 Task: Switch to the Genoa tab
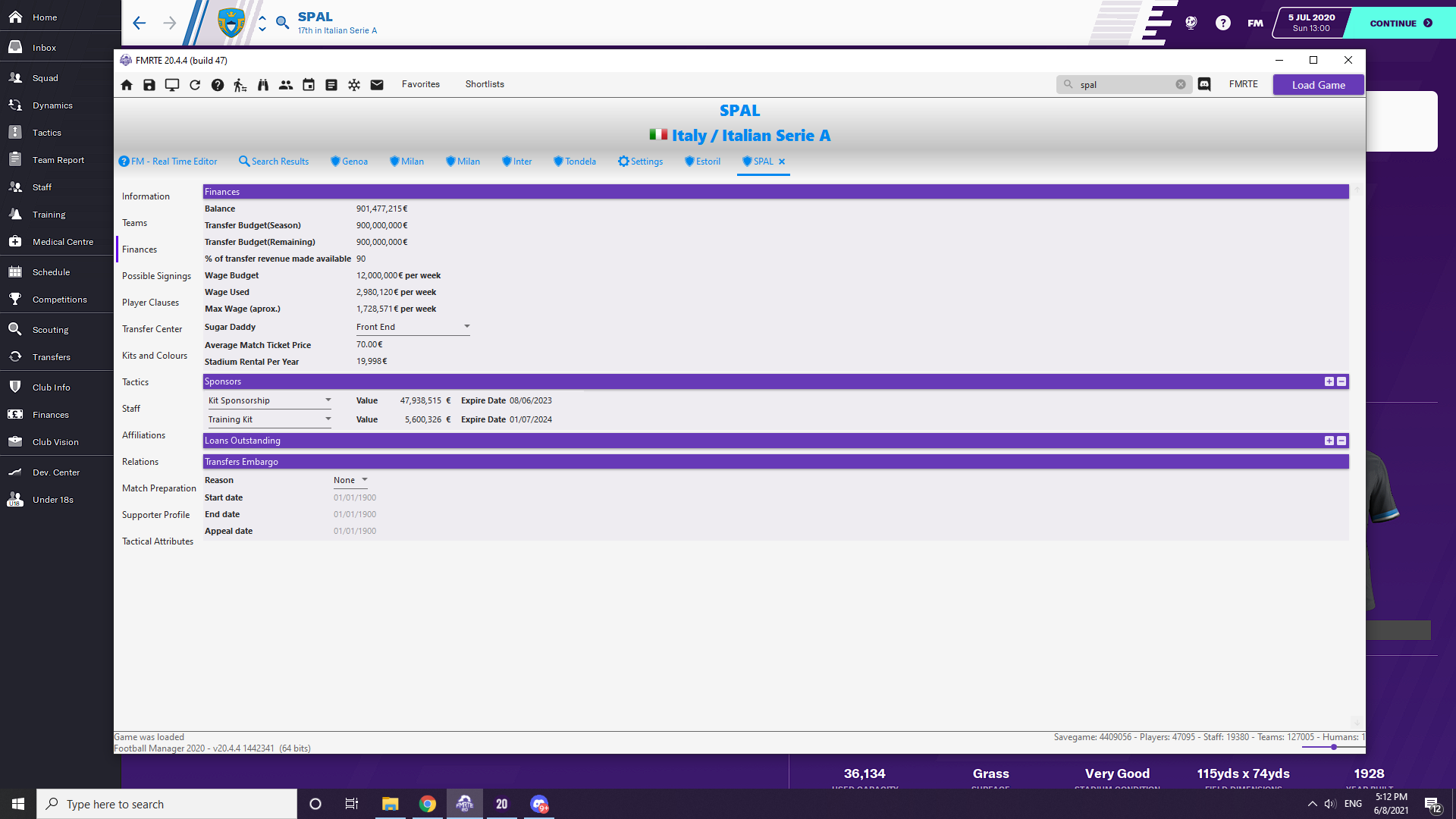(350, 162)
